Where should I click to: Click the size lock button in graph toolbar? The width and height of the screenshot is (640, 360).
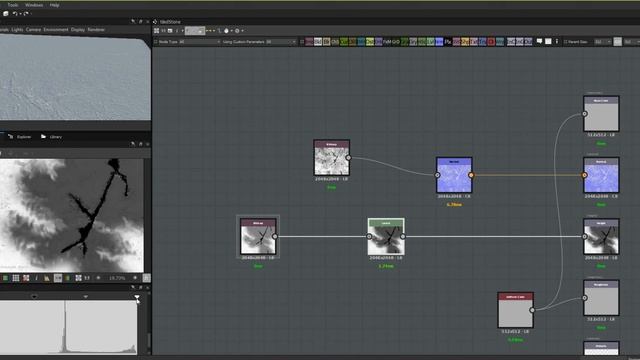coord(618,42)
